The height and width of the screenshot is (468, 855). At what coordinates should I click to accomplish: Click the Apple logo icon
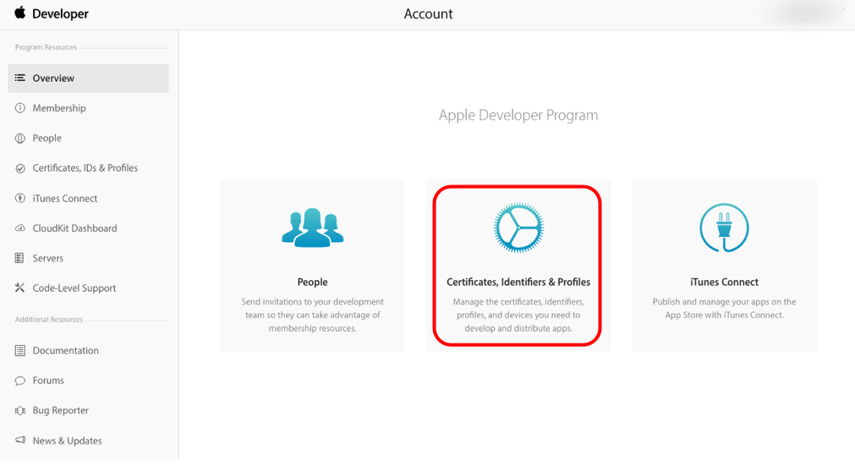(x=20, y=13)
